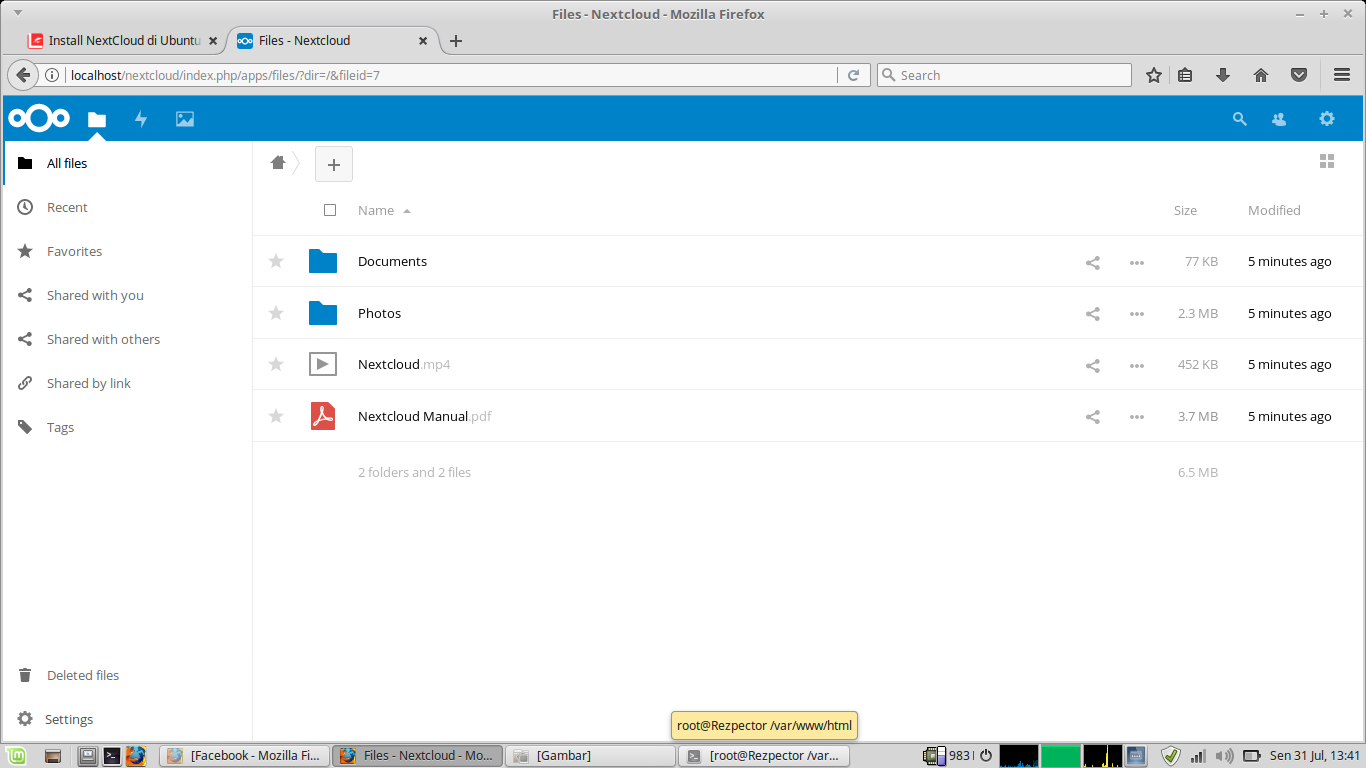The image size is (1366, 768).
Task: Click the plus new file button
Action: [334, 164]
